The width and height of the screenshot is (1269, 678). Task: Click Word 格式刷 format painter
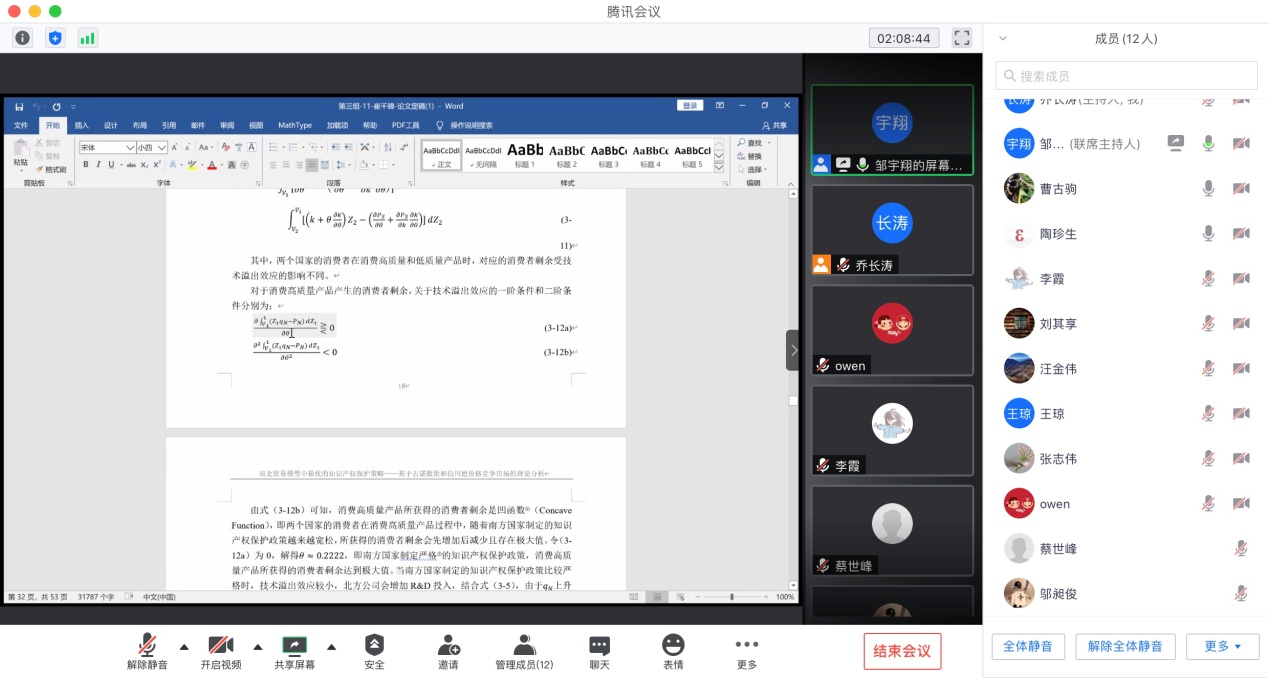tap(51, 169)
